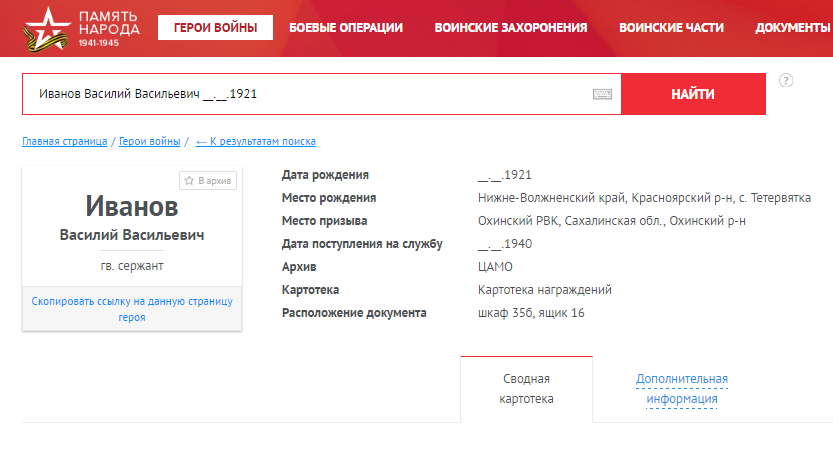Click the value Охинский РВК, Сахалинская обл.
The image size is (833, 459).
point(611,220)
